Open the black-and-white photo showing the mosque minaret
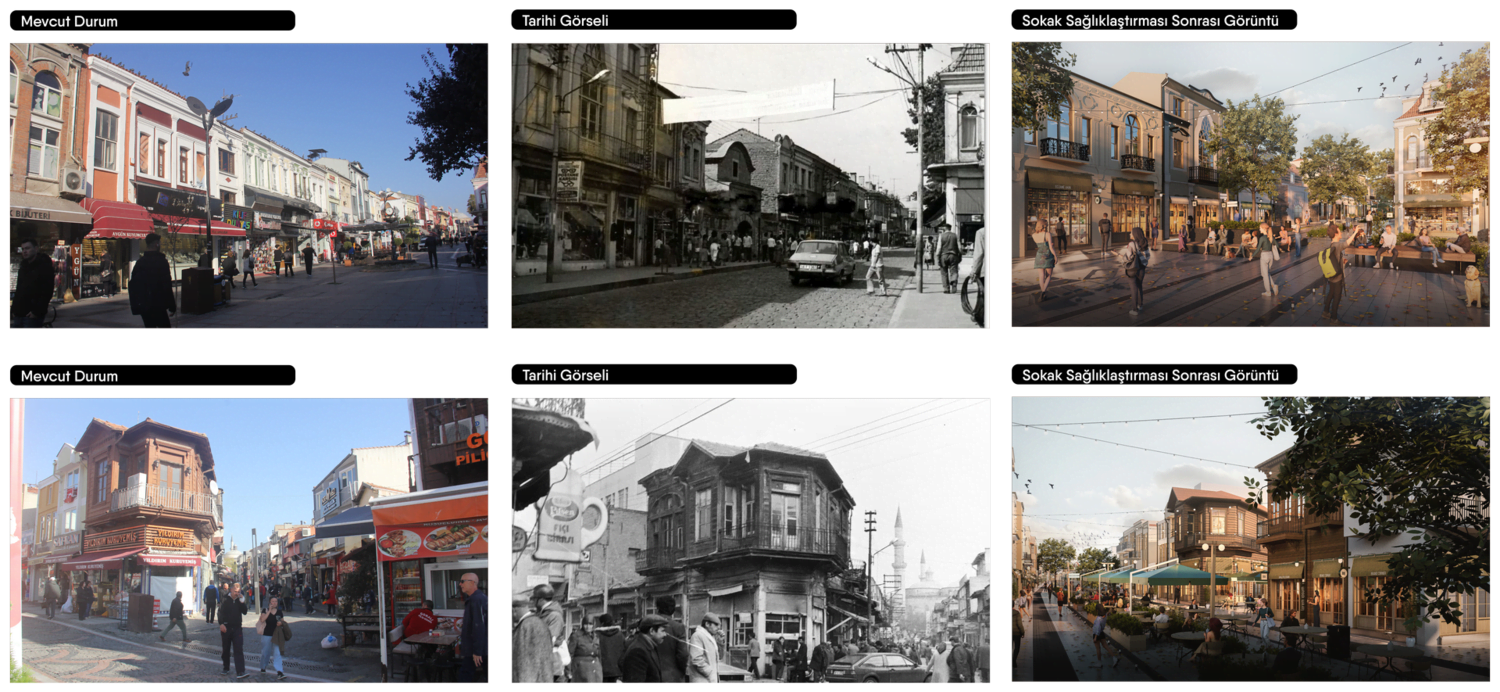Viewport: 1500px width, 692px height. 750,540
